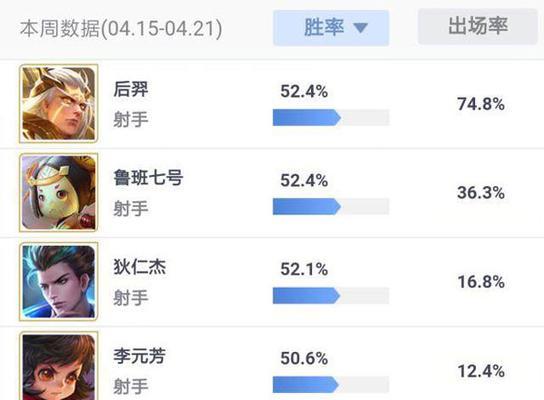Click the hero name 鲁班七号
Screen dimensions: 544x400
coord(148,178)
